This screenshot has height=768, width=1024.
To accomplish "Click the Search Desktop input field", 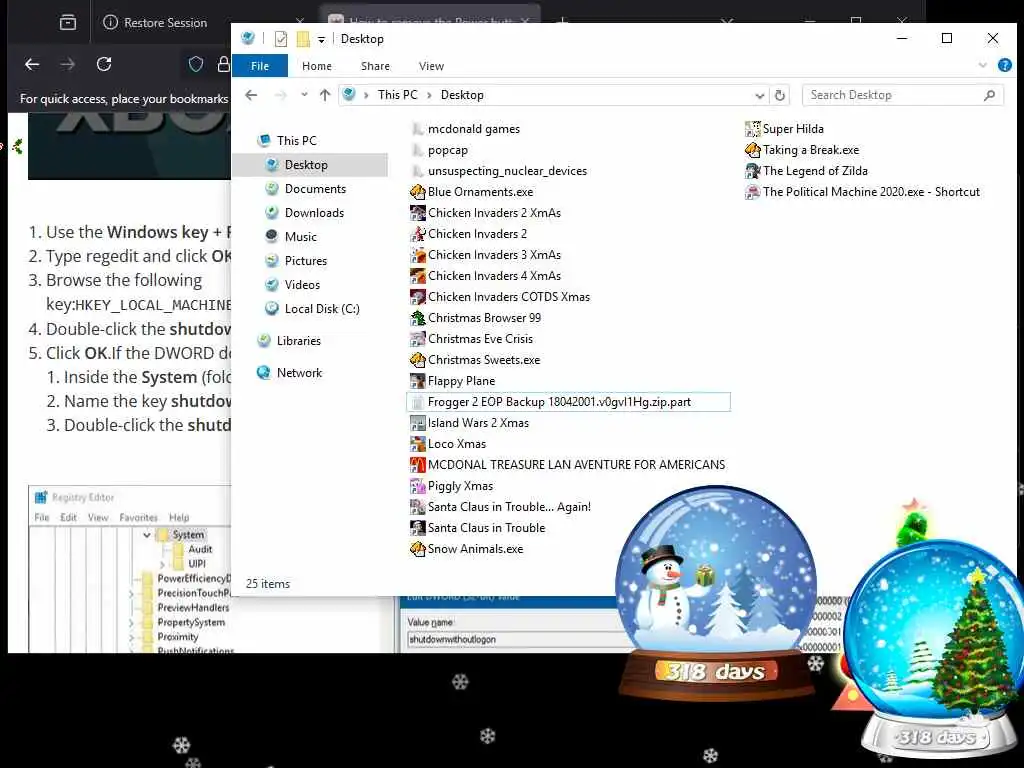I will (902, 95).
